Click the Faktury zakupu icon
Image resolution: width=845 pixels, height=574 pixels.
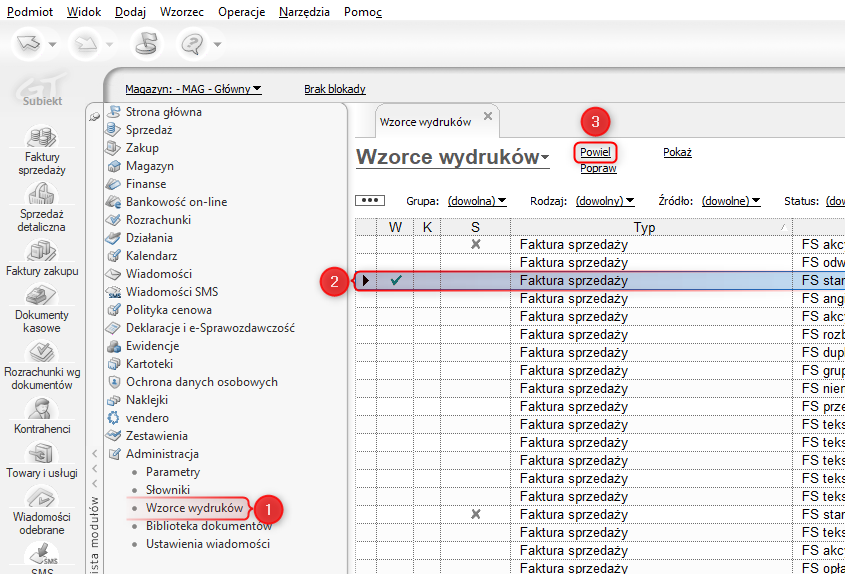click(40, 251)
